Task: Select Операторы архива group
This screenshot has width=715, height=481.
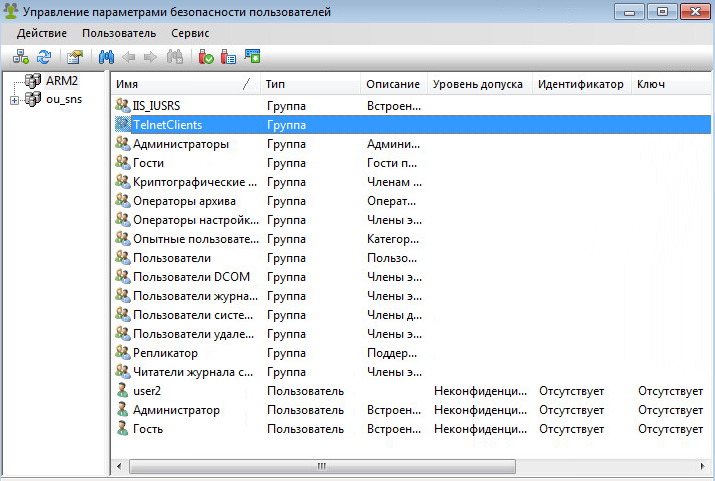Action: pos(184,201)
